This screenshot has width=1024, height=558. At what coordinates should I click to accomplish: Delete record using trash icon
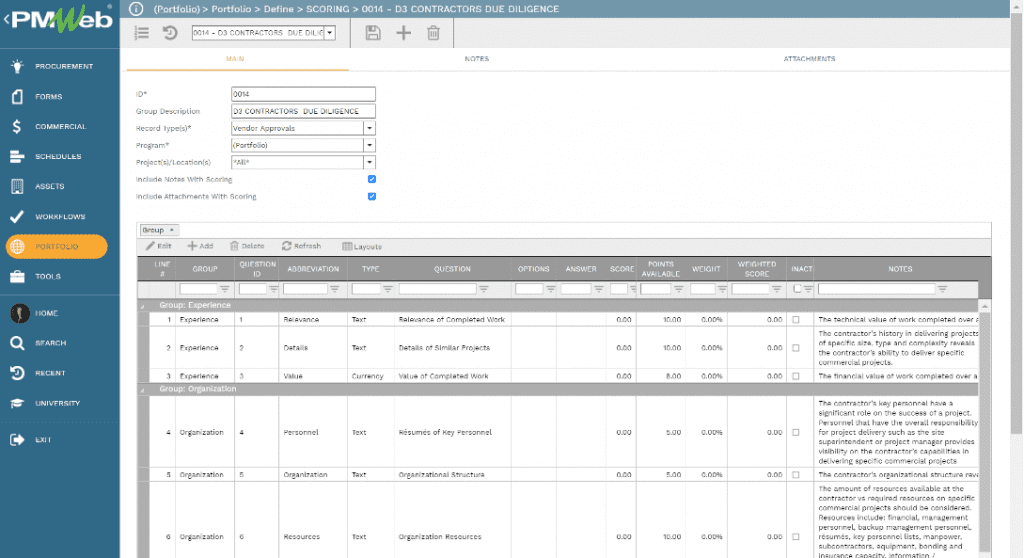pos(433,33)
